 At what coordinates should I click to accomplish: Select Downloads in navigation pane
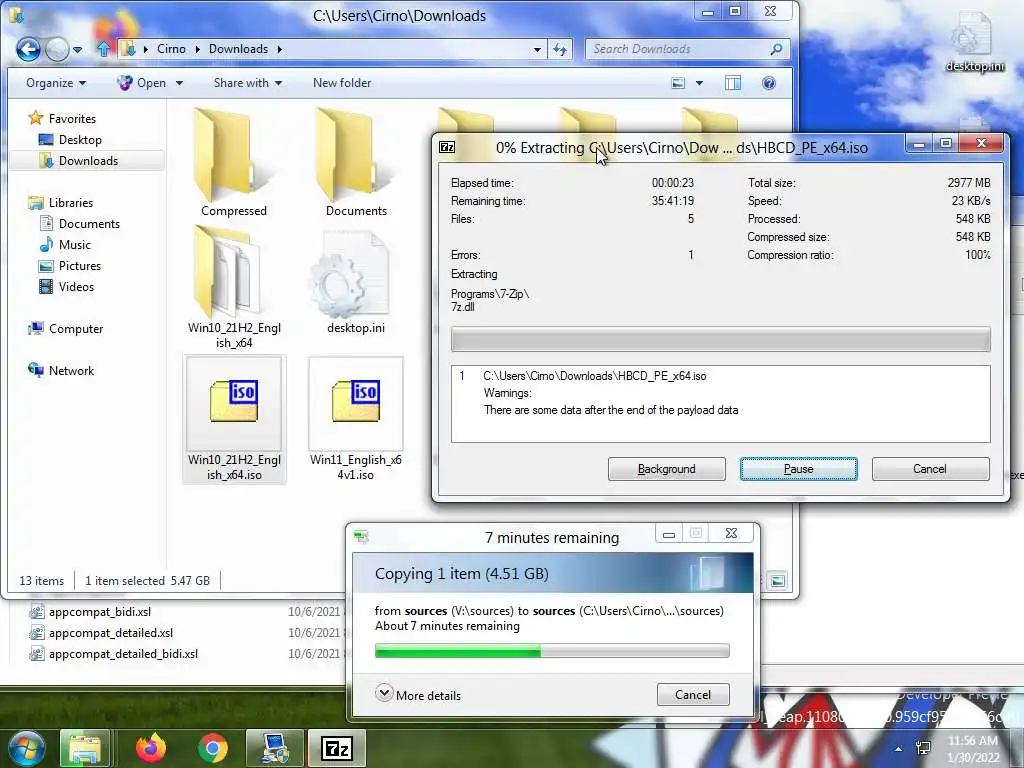coord(78,161)
